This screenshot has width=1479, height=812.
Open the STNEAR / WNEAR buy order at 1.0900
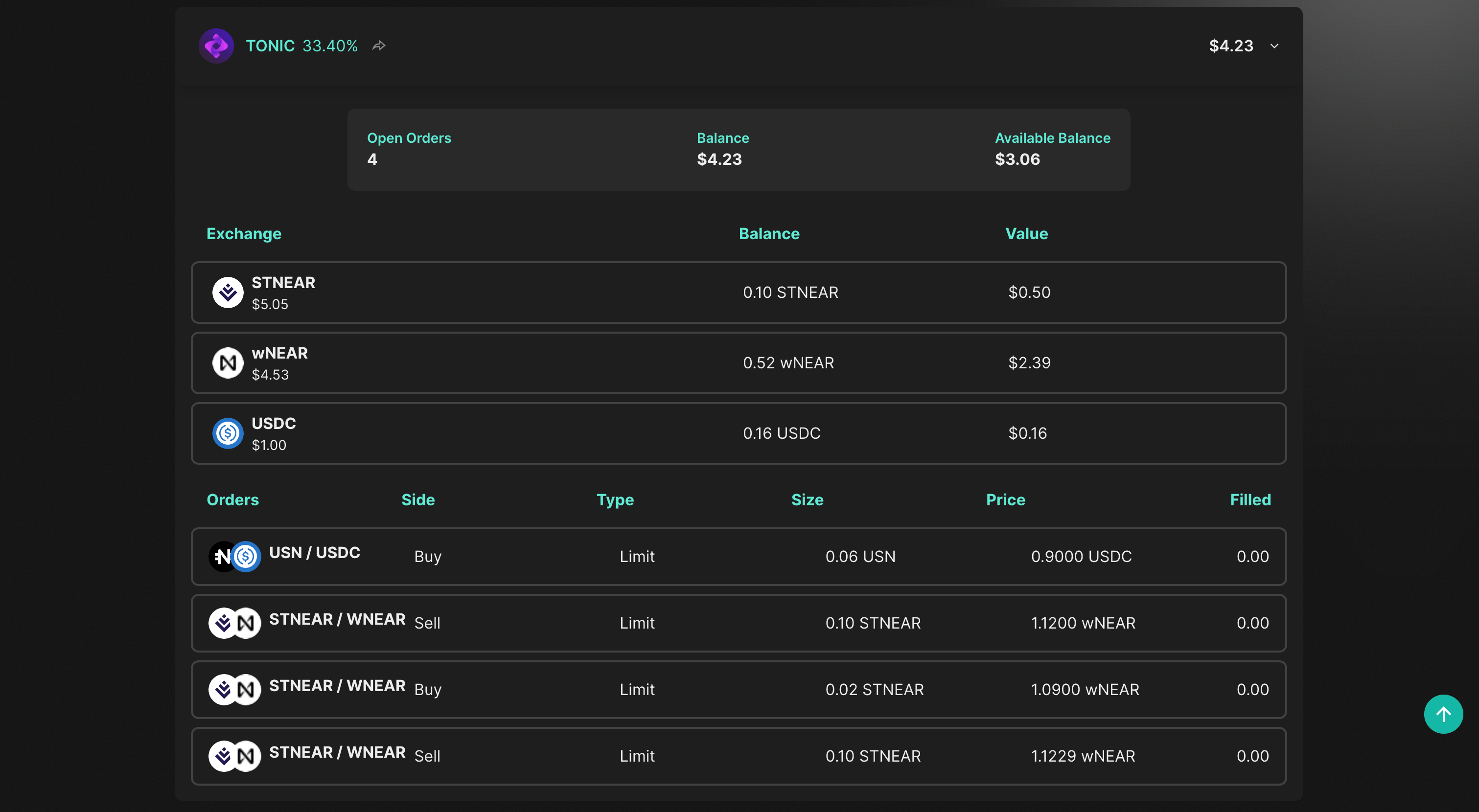(x=739, y=689)
